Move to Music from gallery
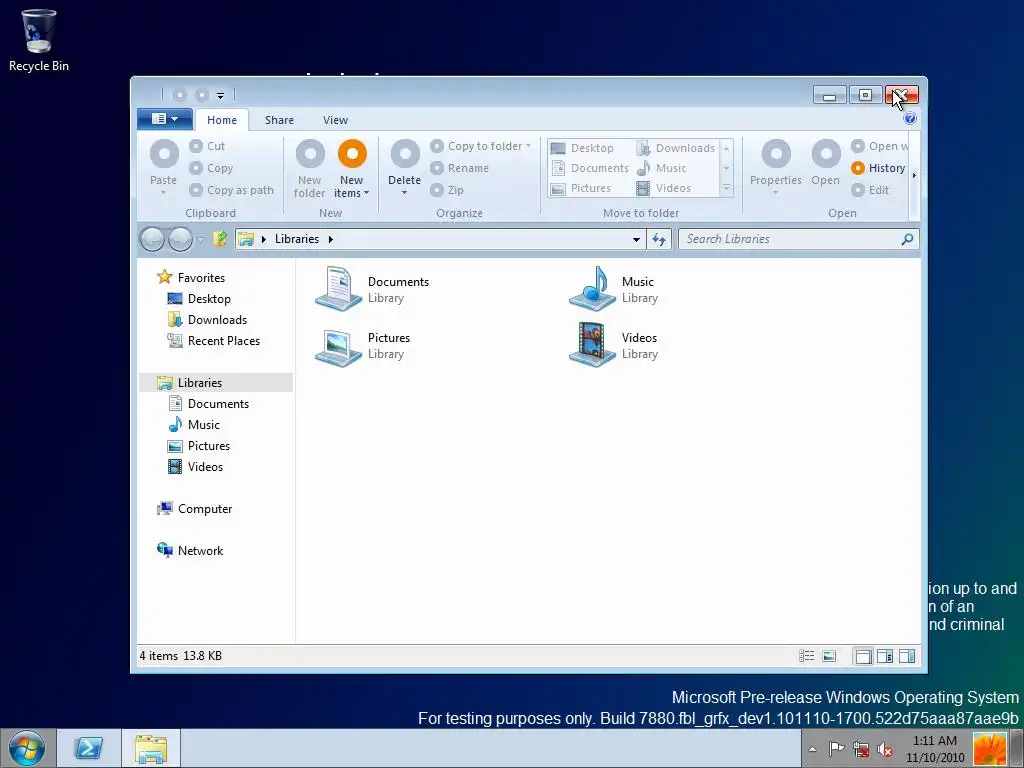The height and width of the screenshot is (768, 1024). (x=662, y=168)
